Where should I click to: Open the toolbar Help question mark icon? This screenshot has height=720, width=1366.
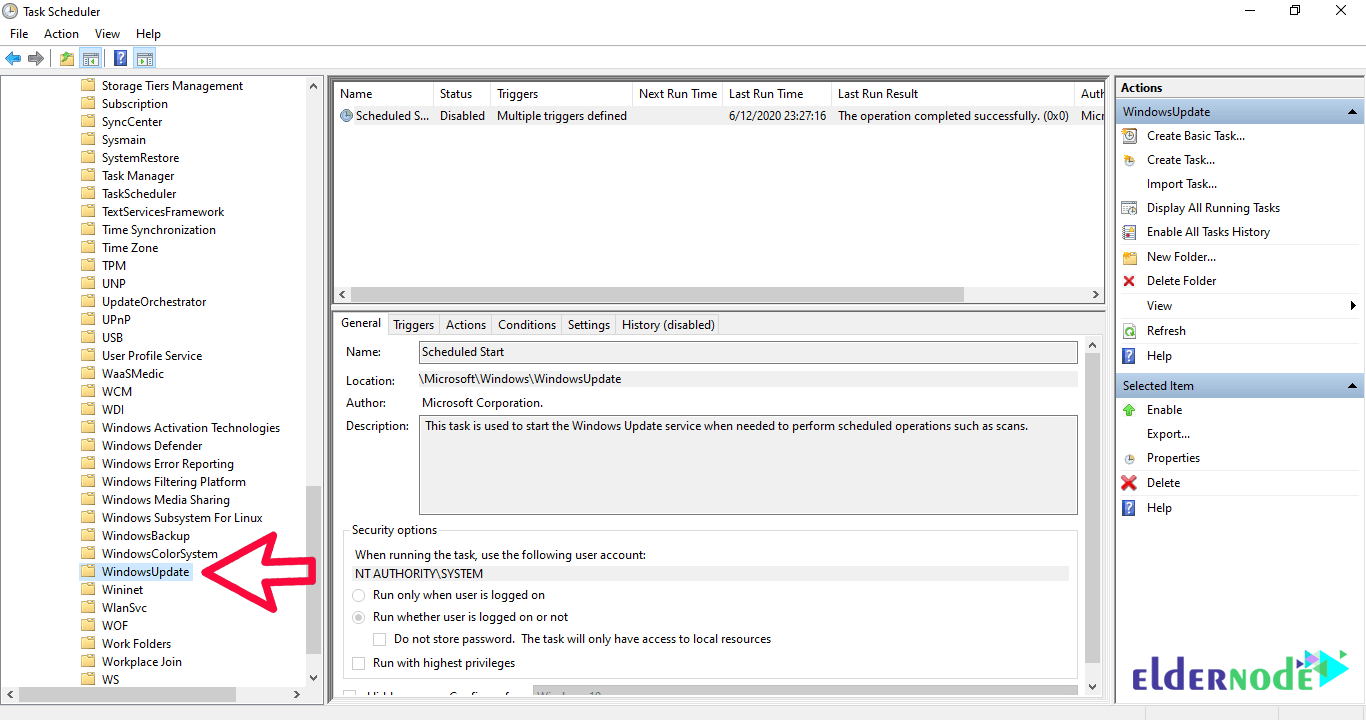tap(121, 58)
